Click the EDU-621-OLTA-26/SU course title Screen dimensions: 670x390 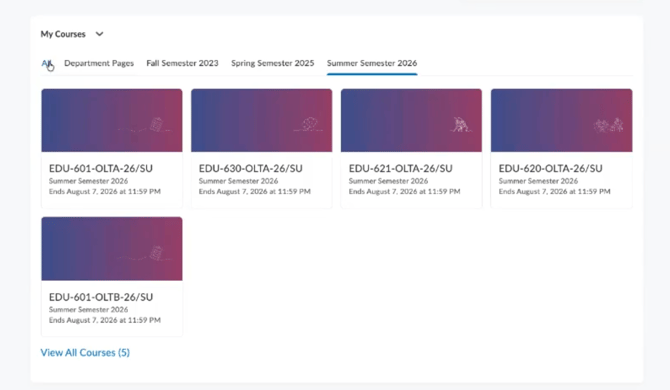[x=400, y=168]
